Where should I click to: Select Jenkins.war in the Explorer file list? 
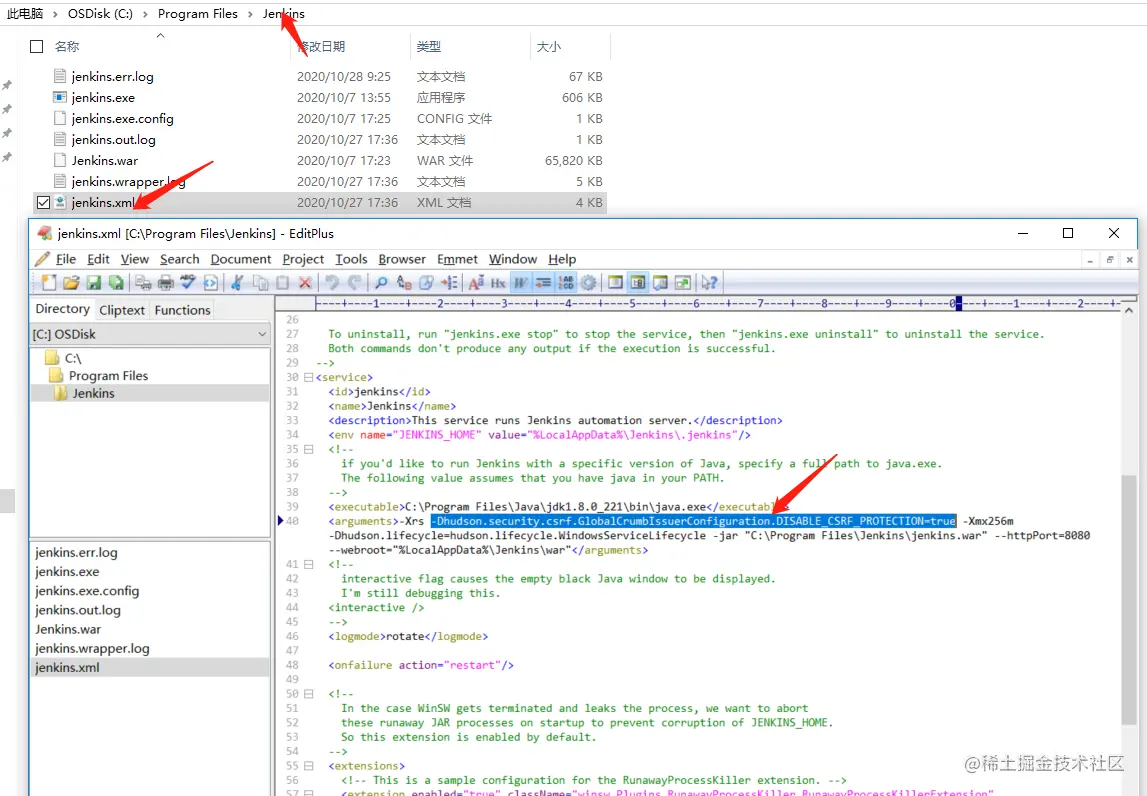coord(105,160)
